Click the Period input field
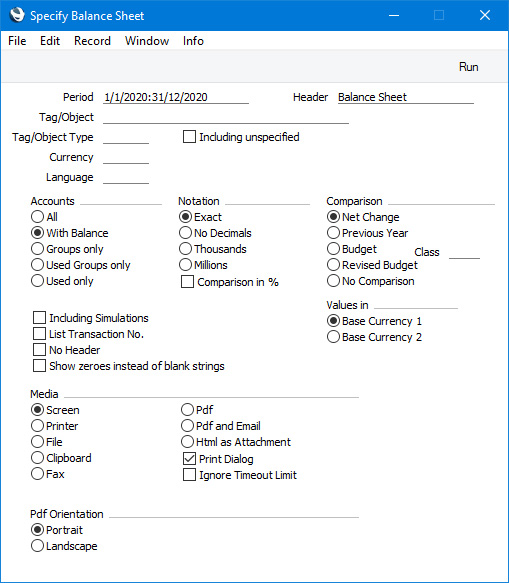This screenshot has width=509, height=583. pyautogui.click(x=176, y=97)
